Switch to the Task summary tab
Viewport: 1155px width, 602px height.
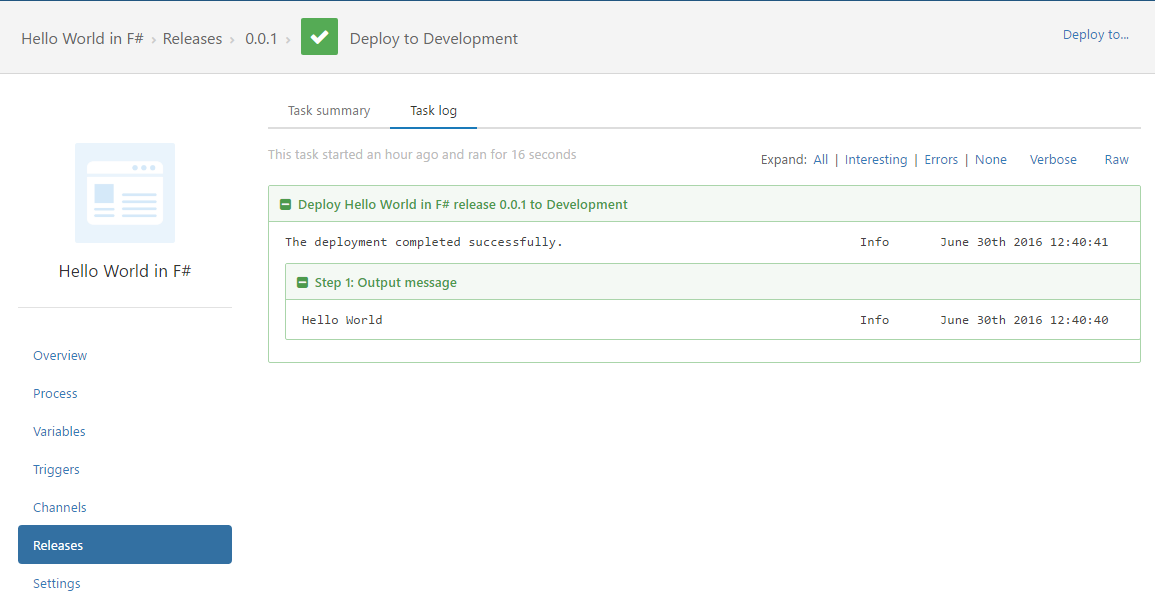click(329, 111)
